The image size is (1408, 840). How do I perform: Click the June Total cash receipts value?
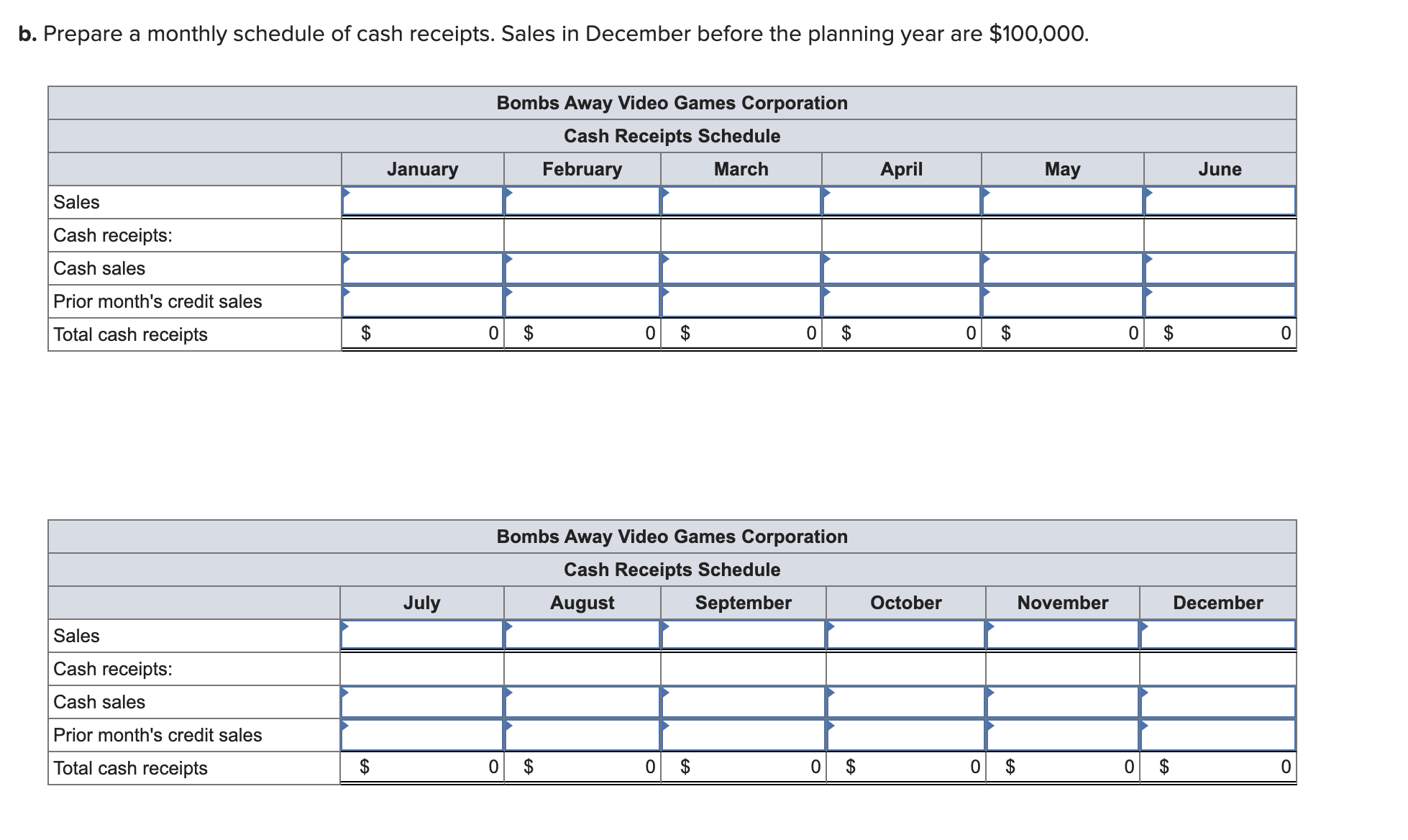[x=1220, y=334]
